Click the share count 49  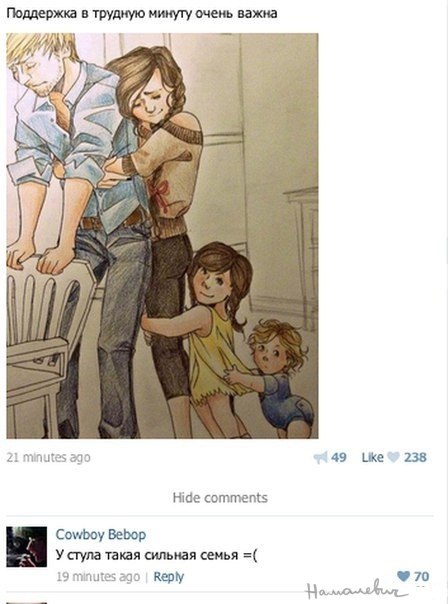coord(339,457)
